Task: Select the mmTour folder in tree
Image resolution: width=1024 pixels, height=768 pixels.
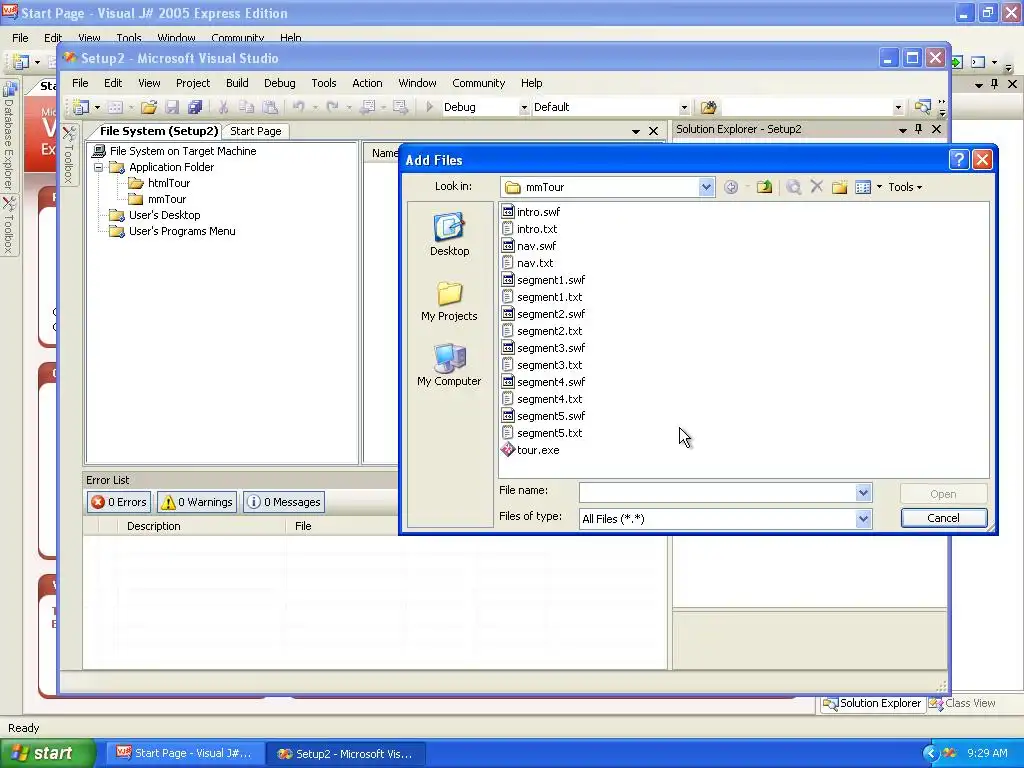Action: pyautogui.click(x=158, y=199)
